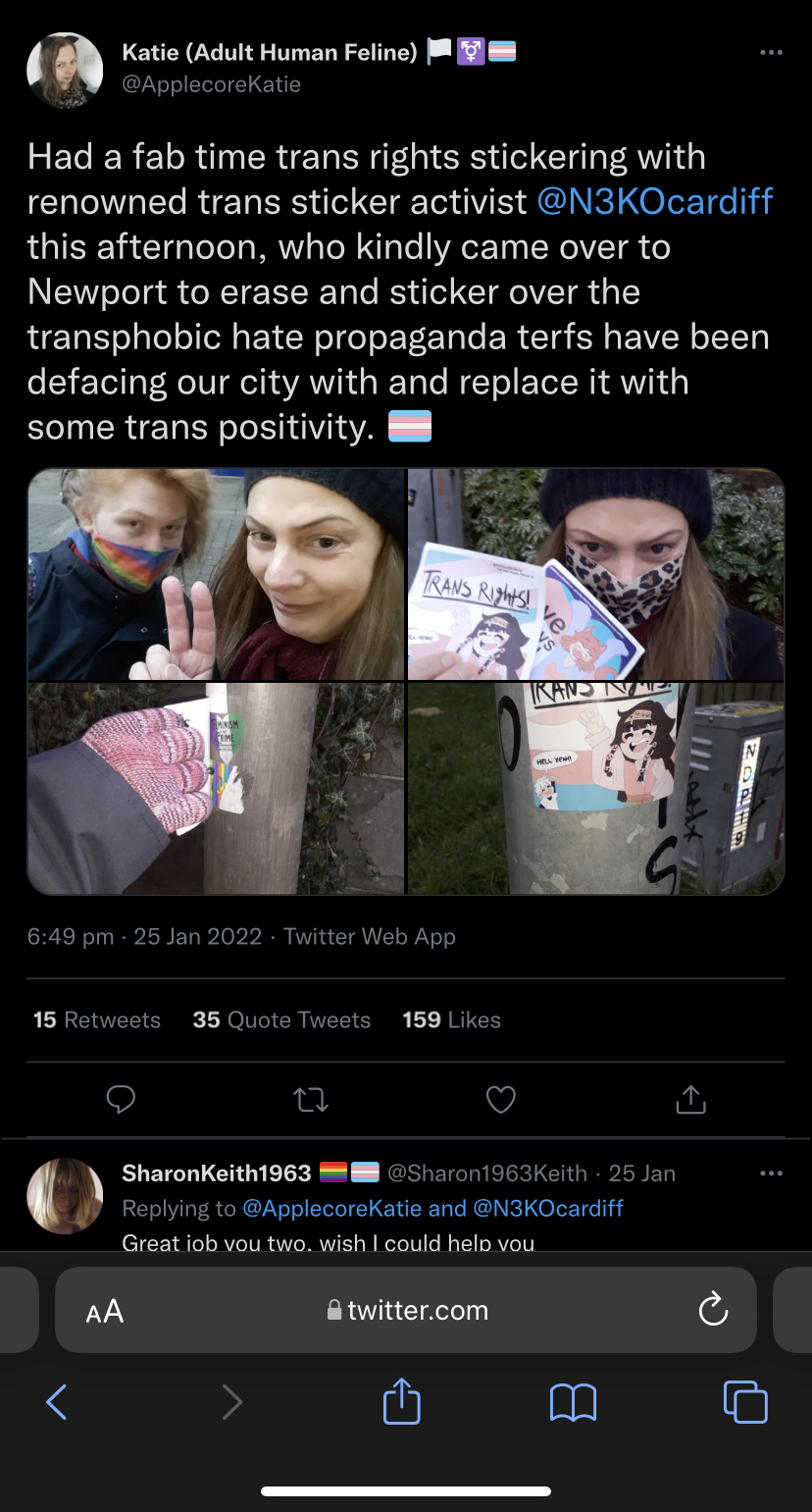Tap the twitter.com address bar
This screenshot has width=812, height=1512.
pos(406,1310)
